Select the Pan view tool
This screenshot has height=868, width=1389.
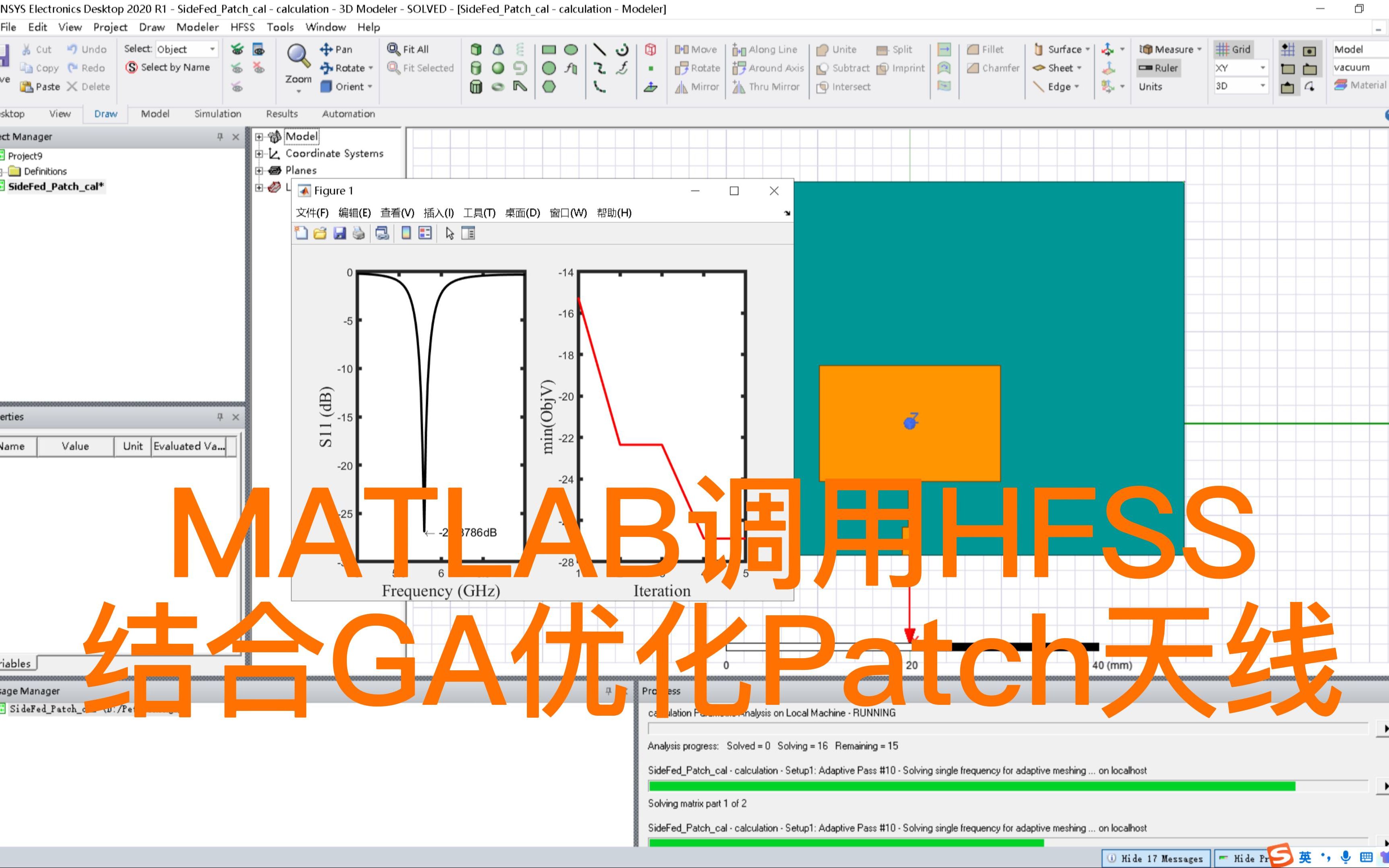point(336,49)
